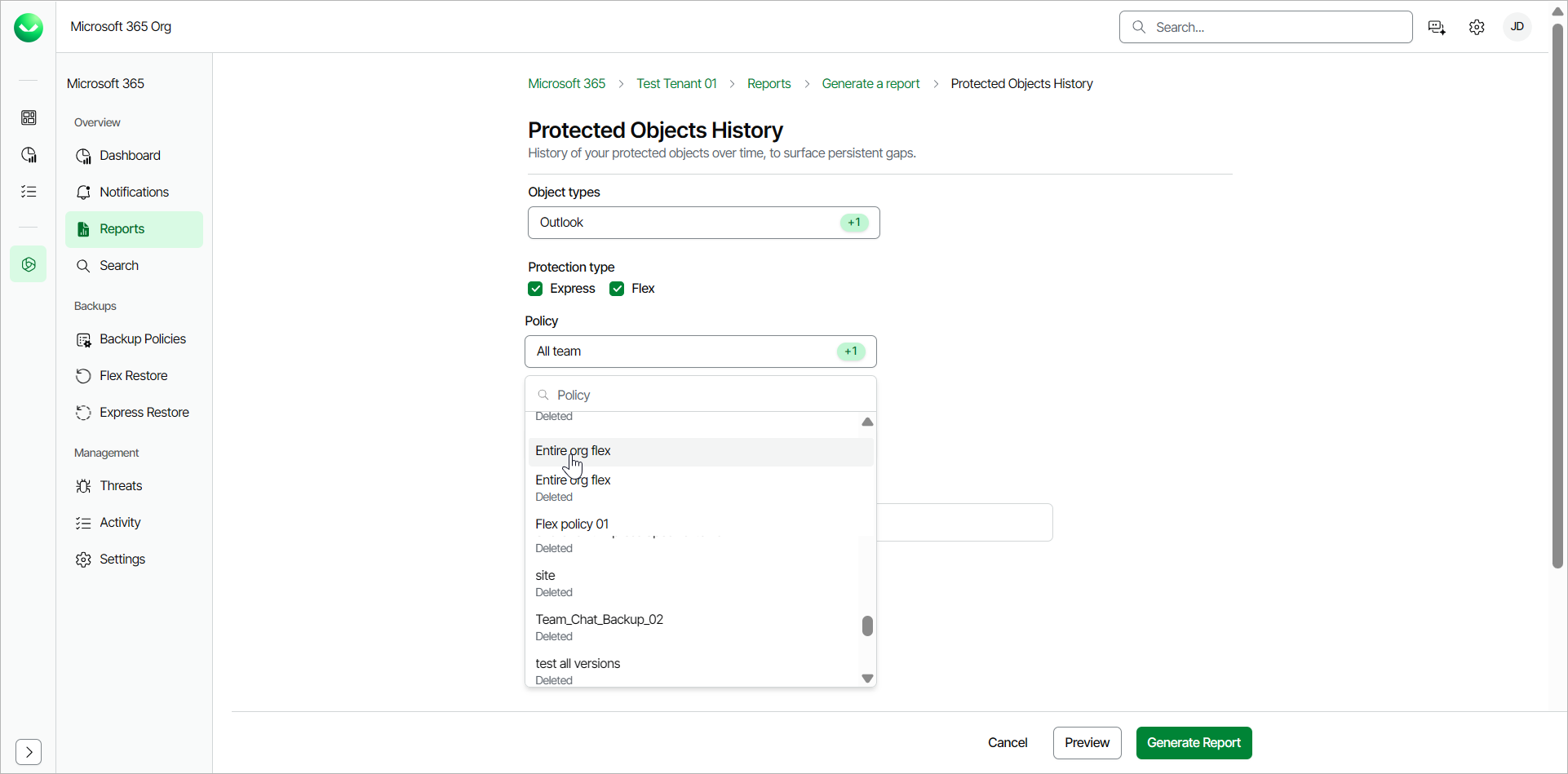Screen dimensions: 1568x774
Task: Click the Generate Report button
Action: click(x=1194, y=743)
